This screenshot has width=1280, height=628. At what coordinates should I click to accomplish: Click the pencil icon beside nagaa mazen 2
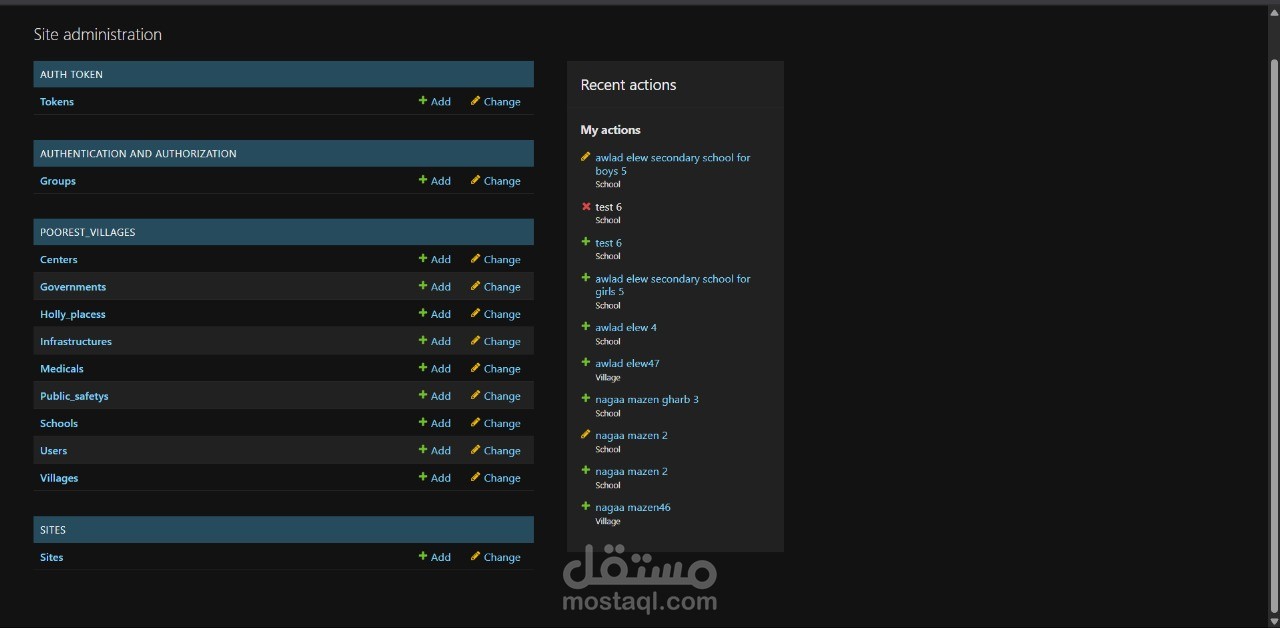click(585, 434)
